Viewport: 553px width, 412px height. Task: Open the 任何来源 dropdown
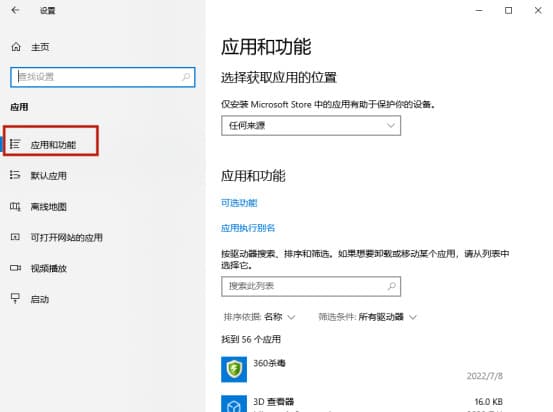point(311,126)
